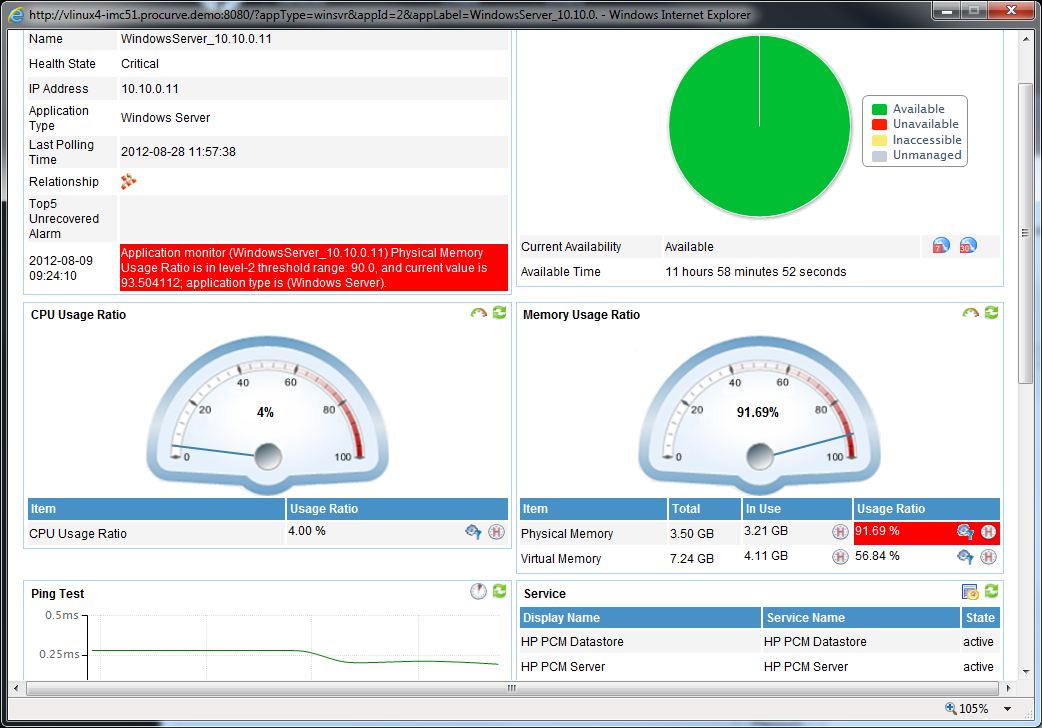The width and height of the screenshot is (1042, 728).
Task: Open the Service list settings icon
Action: pos(969,591)
